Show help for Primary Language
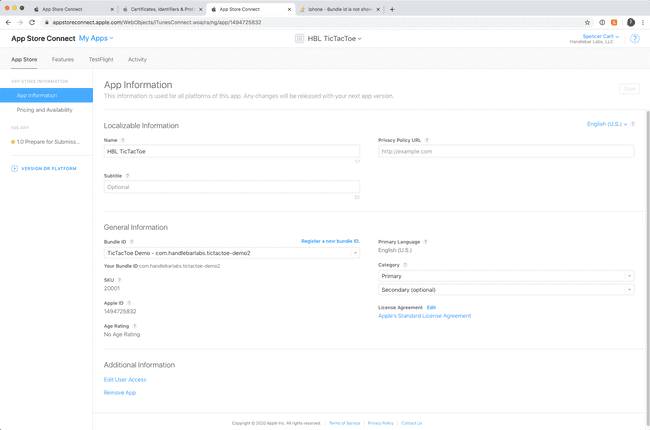 [x=425, y=242]
